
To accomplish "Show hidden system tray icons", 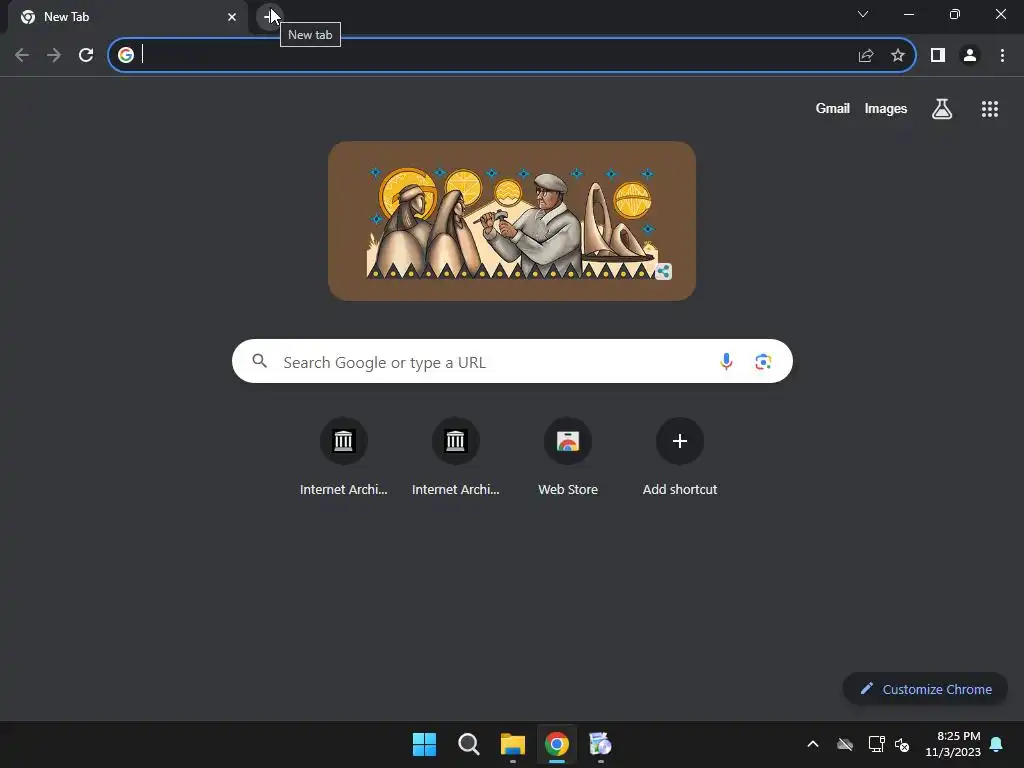I will pos(812,744).
